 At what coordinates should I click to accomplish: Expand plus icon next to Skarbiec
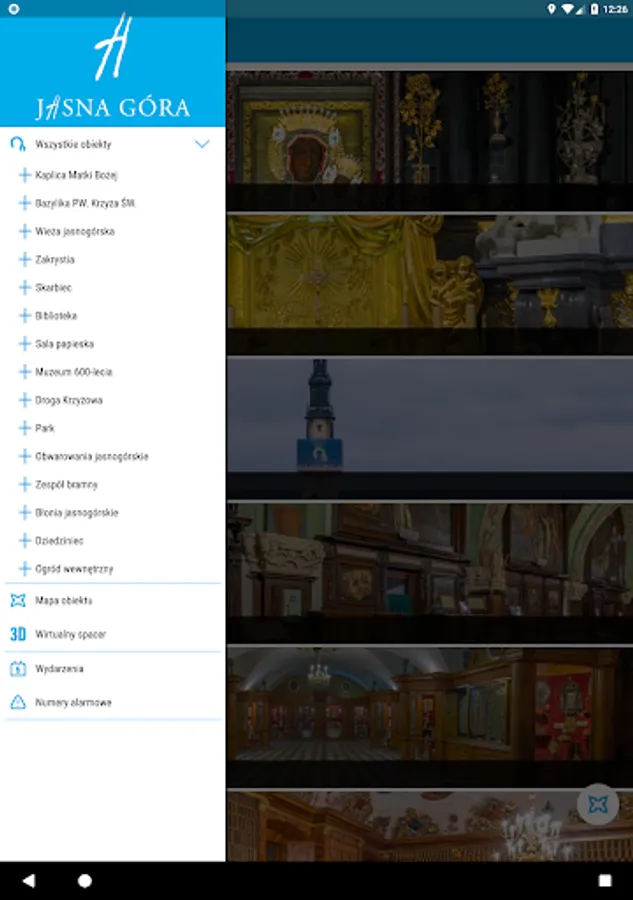tap(25, 288)
